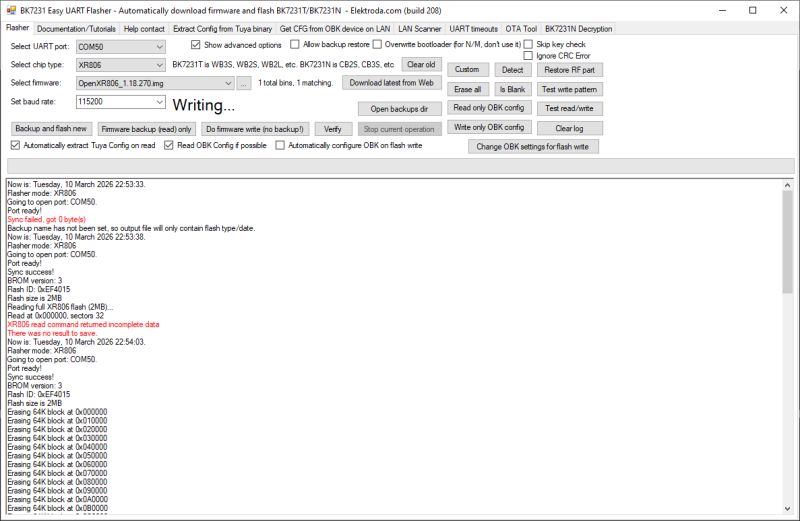Open the Documentation/Tutorials tab
Viewport: 800px width, 521px height.
77,29
